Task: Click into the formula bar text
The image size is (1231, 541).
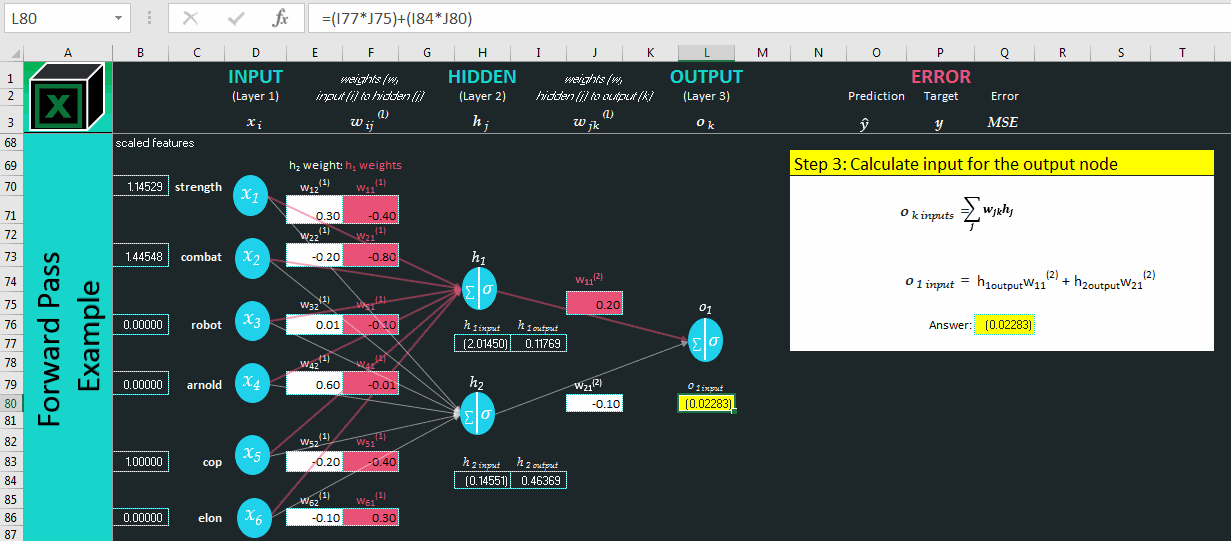Action: [765, 18]
